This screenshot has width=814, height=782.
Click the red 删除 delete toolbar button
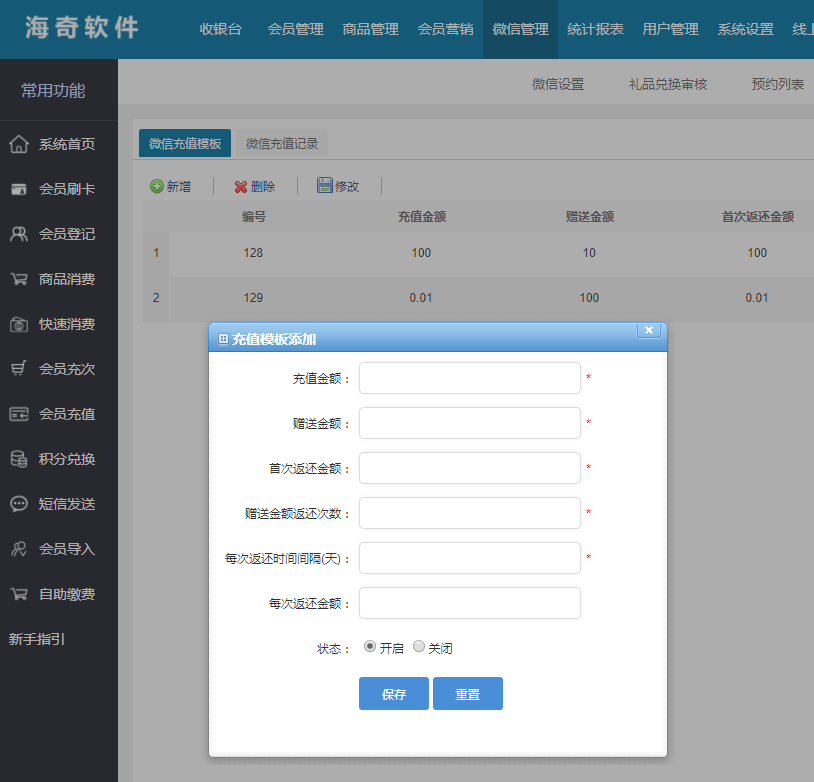coord(254,186)
